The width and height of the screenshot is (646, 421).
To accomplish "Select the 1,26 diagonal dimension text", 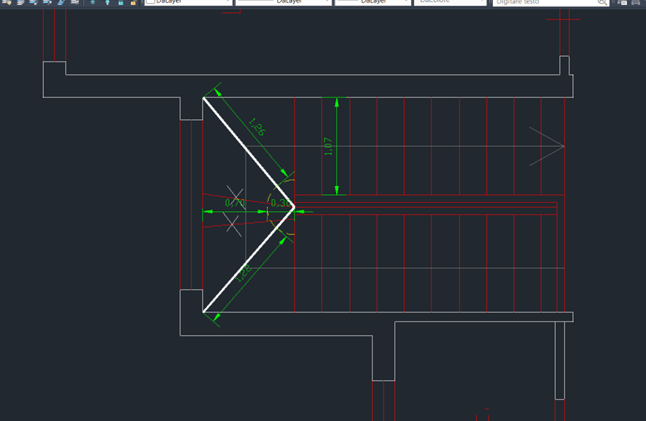I will [257, 127].
